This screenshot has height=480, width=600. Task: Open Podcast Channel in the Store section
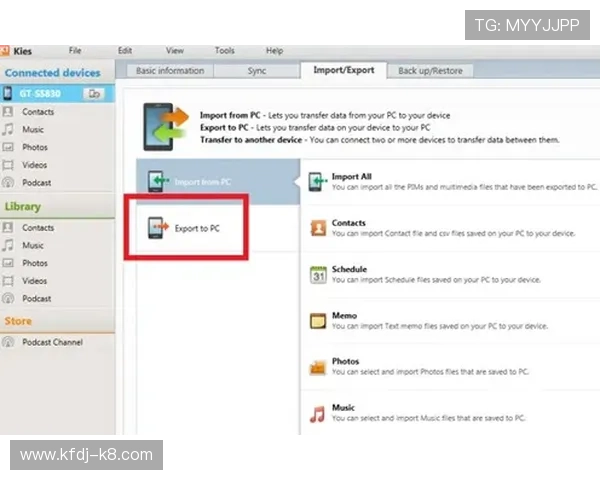pyautogui.click(x=52, y=342)
